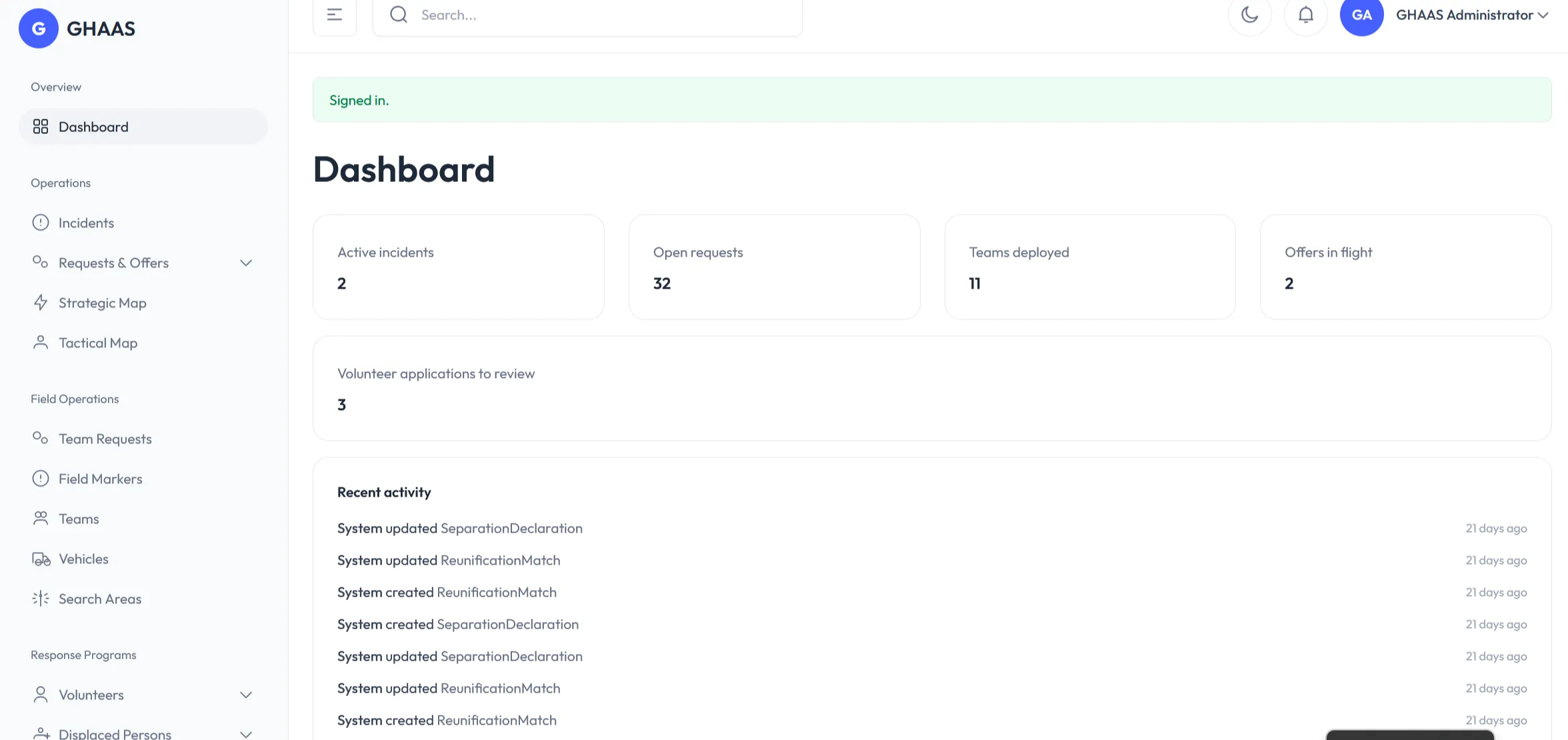Open the GHAAS Administrator account dropdown
The width and height of the screenshot is (1568, 740).
1472,15
